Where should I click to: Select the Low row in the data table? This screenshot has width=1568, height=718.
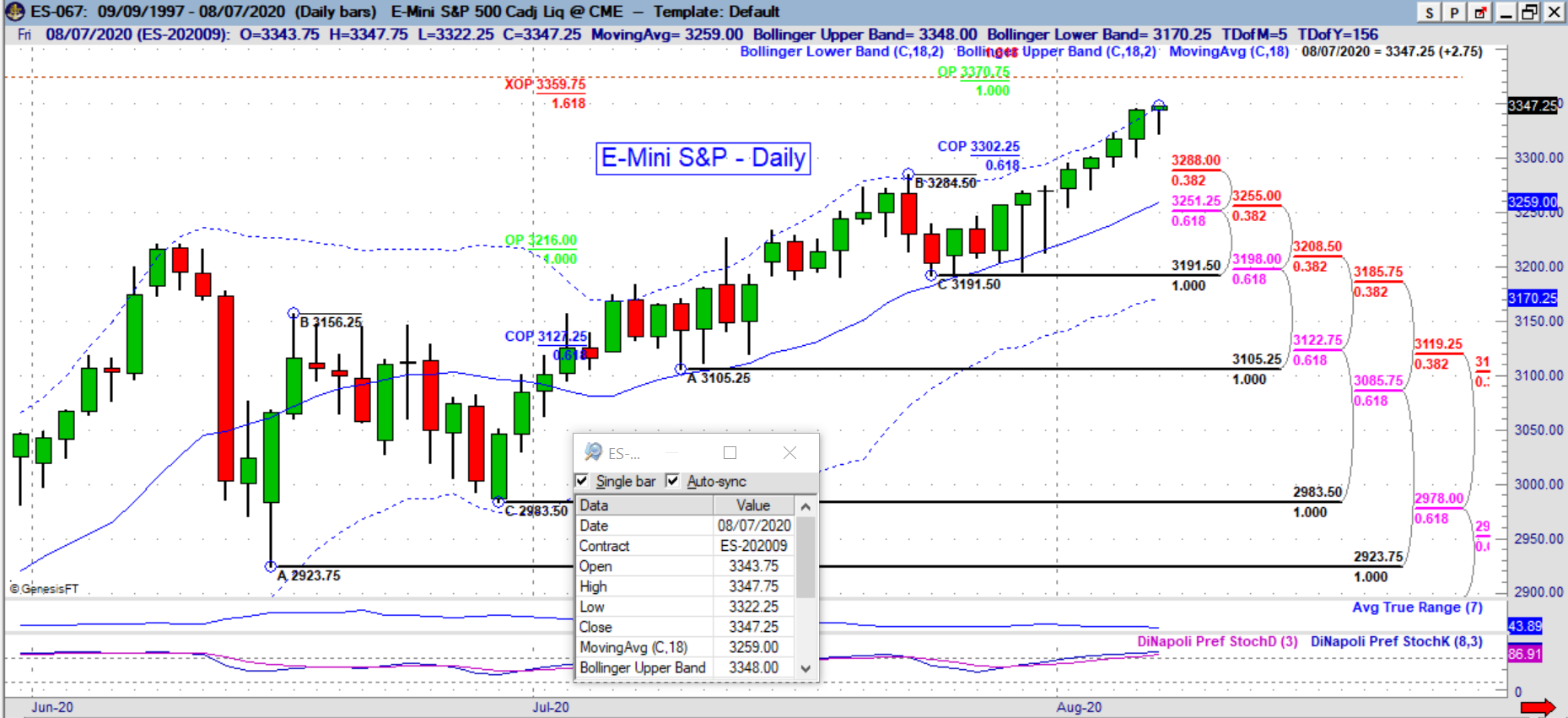[x=685, y=607]
